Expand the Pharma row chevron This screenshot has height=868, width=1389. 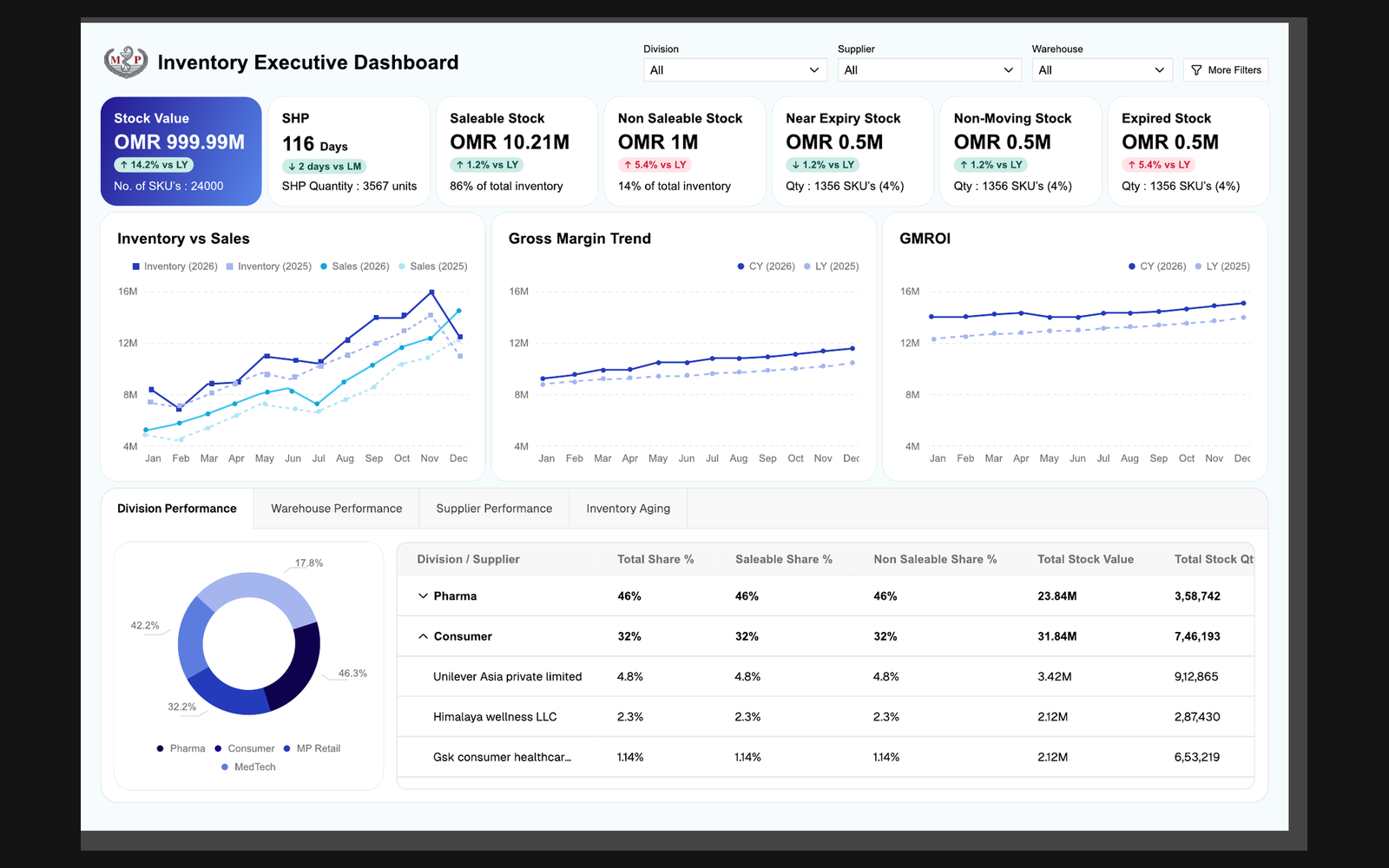(x=423, y=596)
